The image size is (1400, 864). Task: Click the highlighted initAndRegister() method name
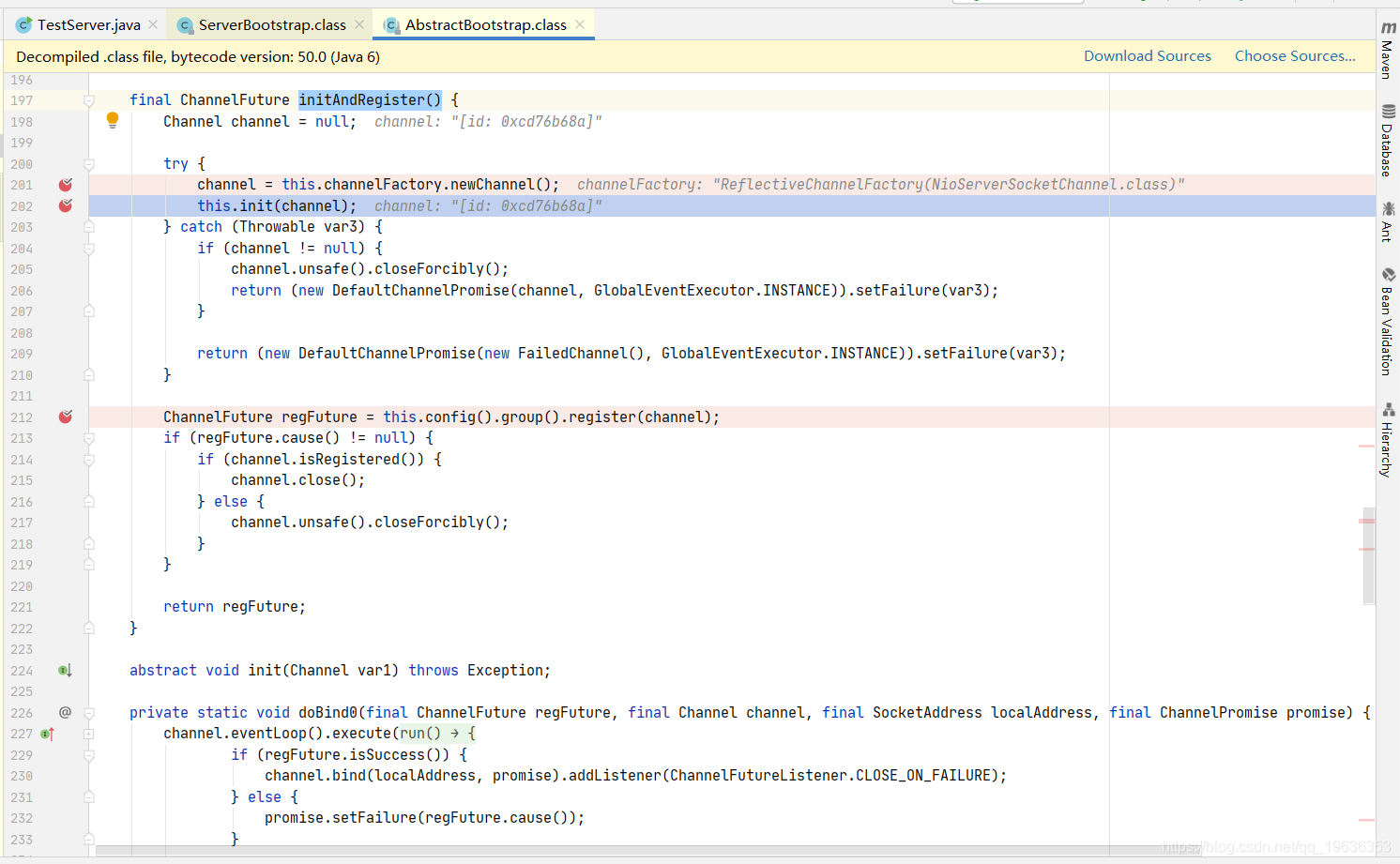click(370, 99)
